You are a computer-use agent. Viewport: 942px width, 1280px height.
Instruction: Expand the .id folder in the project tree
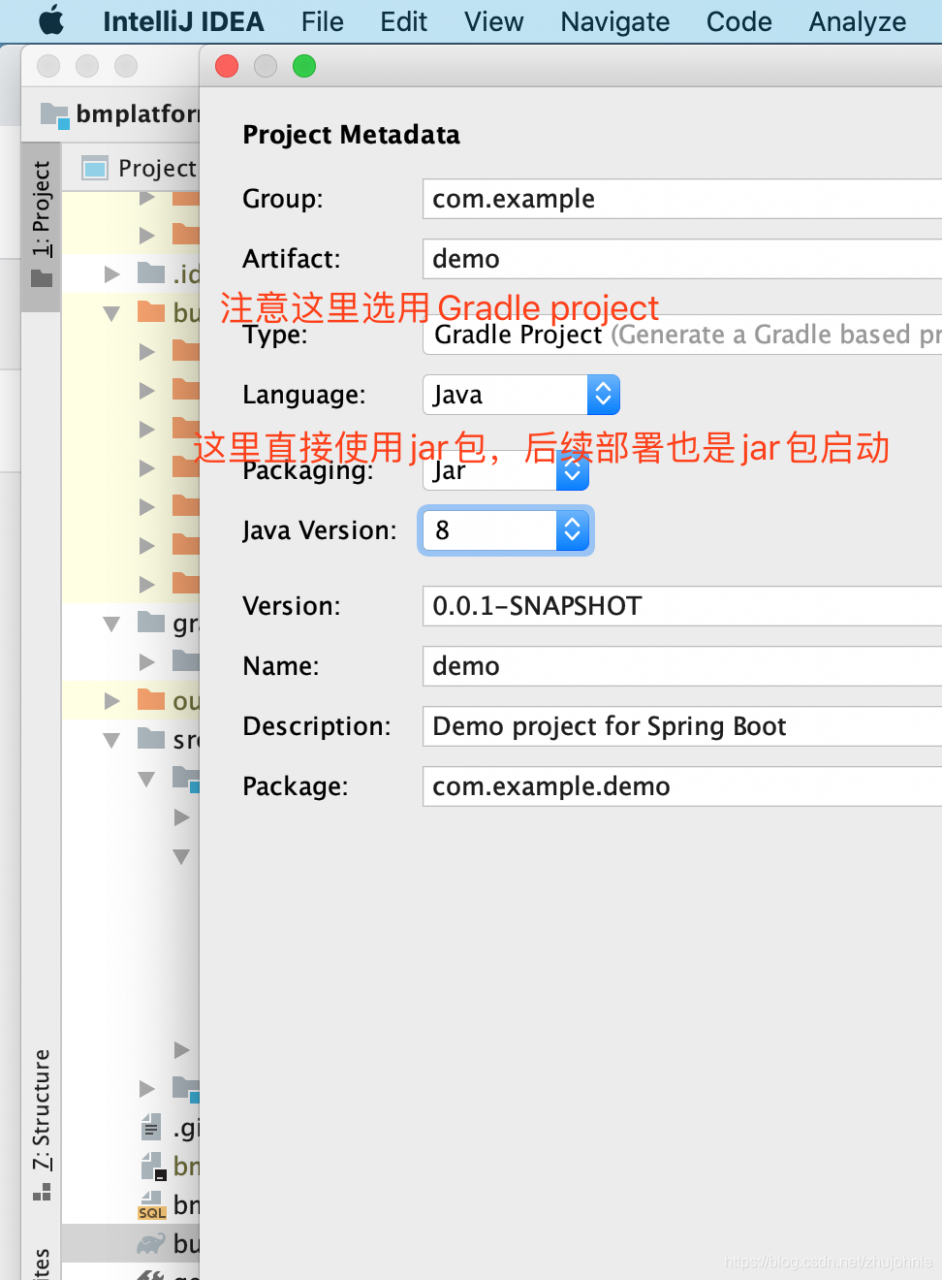(112, 273)
